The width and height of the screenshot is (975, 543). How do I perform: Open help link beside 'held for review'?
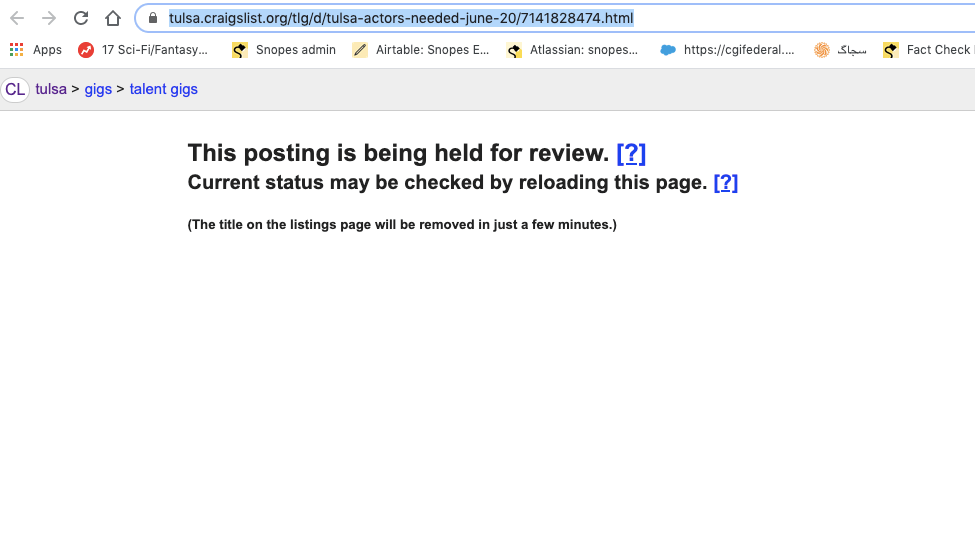[631, 153]
